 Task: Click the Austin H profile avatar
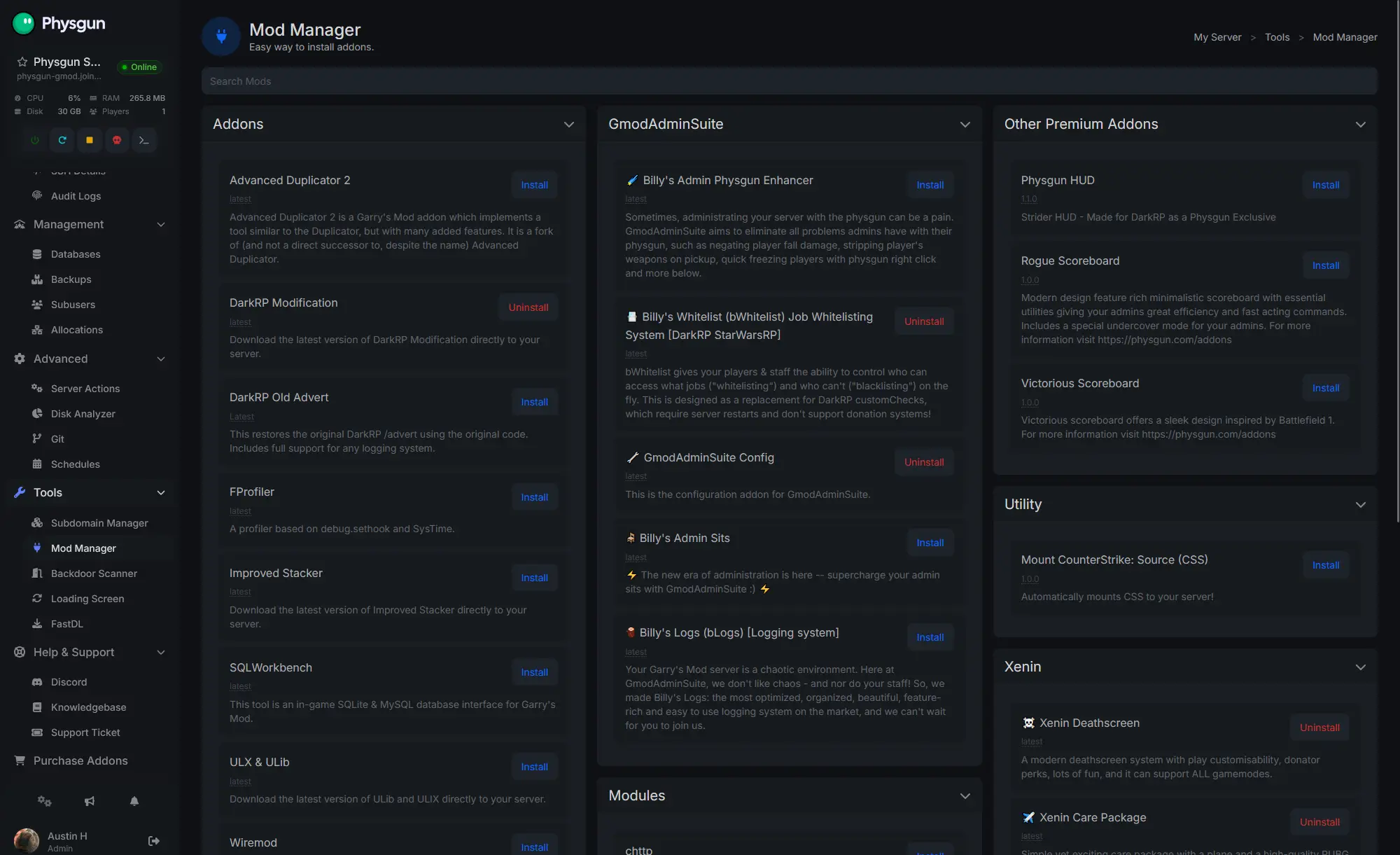27,840
